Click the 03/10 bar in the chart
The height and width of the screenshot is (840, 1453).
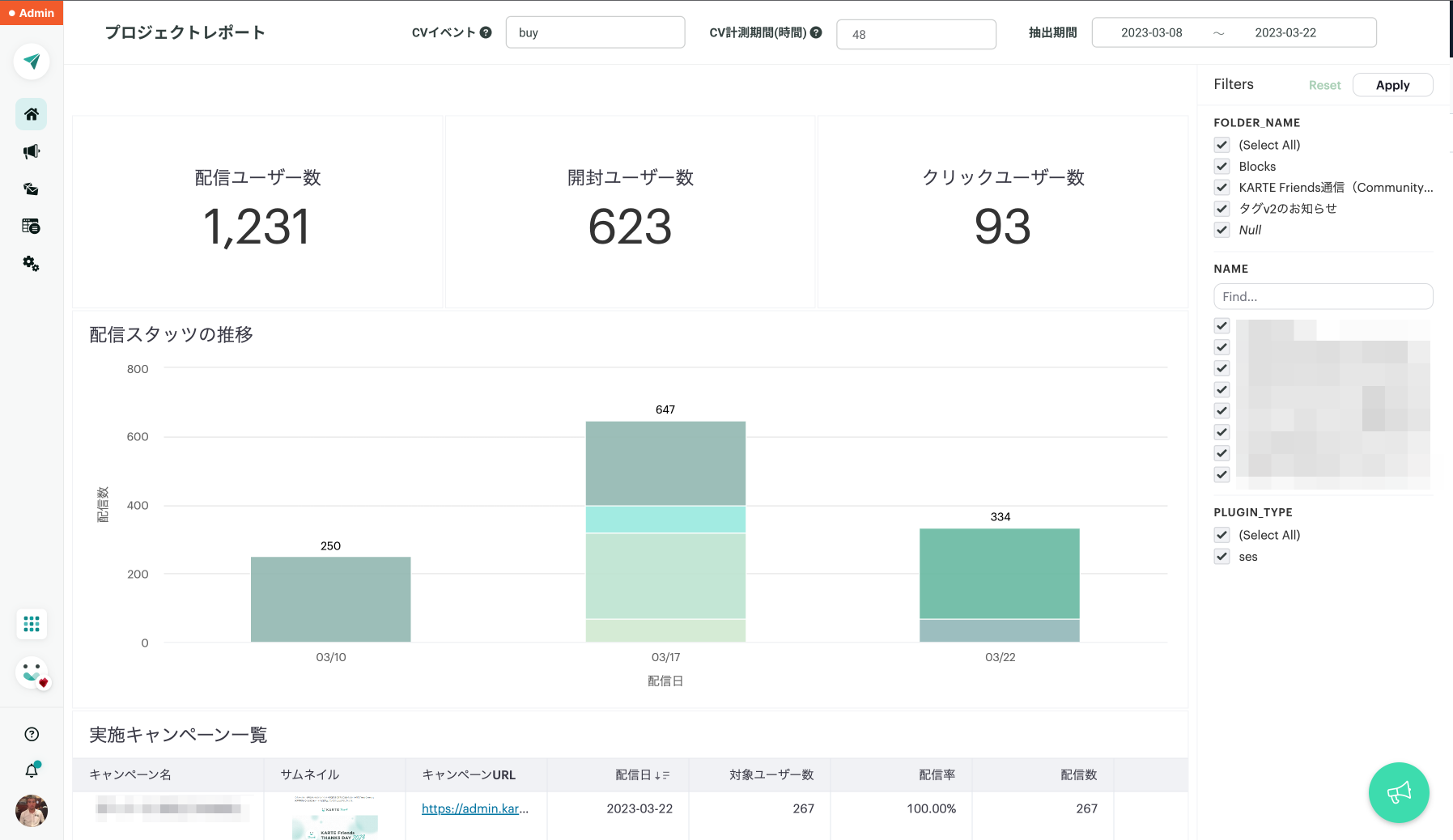click(330, 599)
